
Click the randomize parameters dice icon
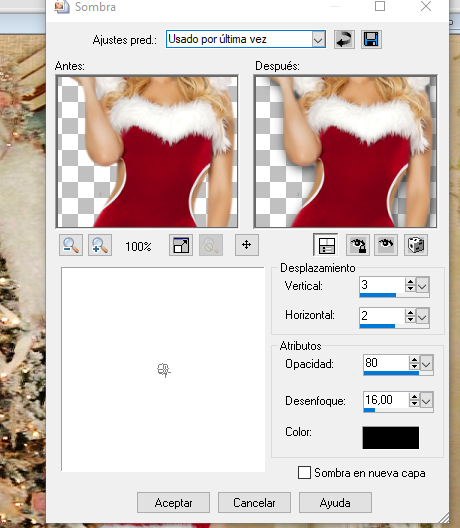[416, 245]
